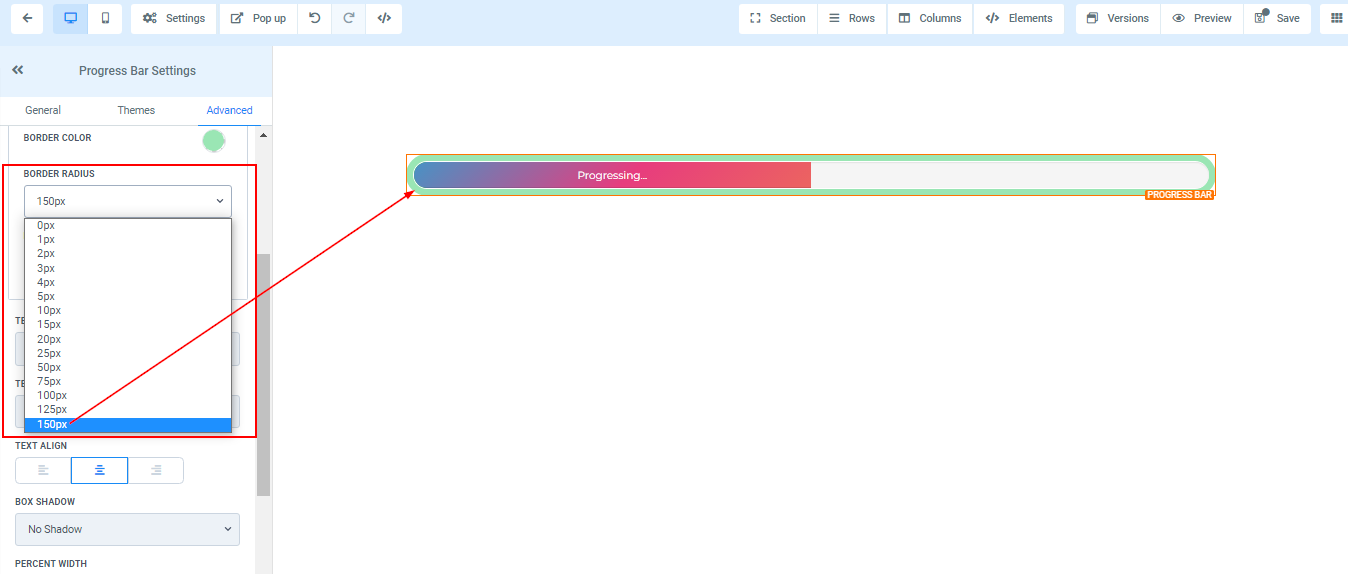1348x574 pixels.
Task: Open the Box Shadow dropdown
Action: (x=127, y=529)
